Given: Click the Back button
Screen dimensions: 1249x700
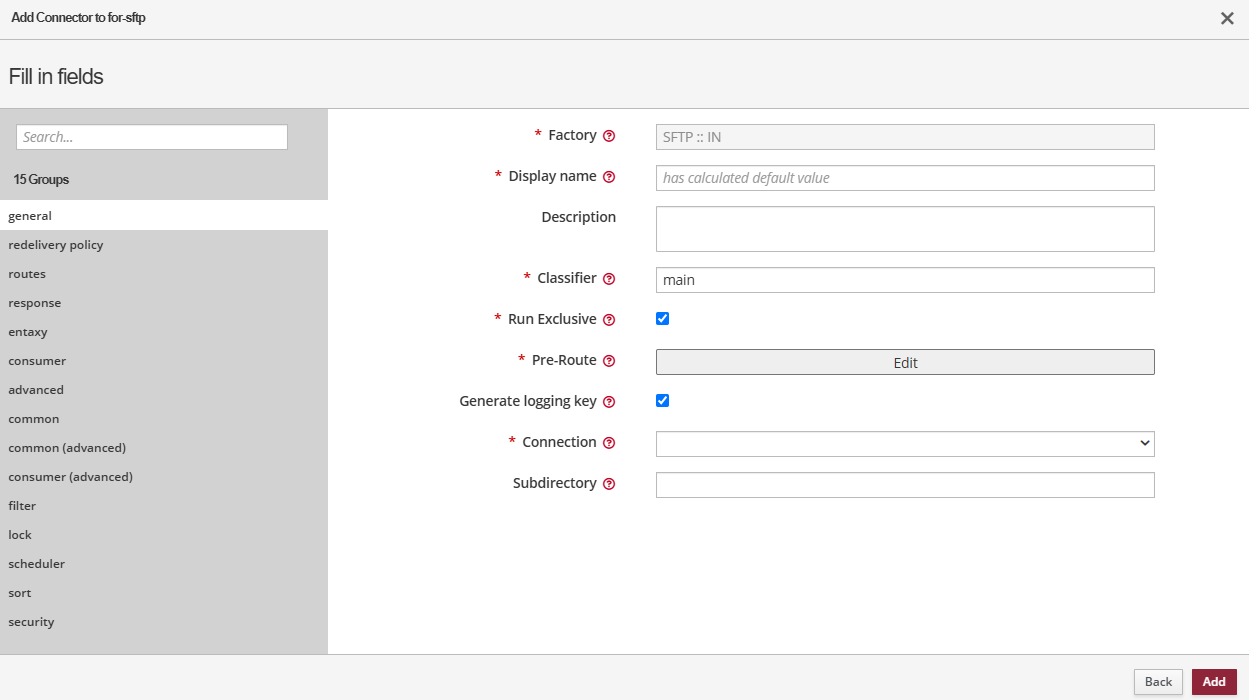Looking at the screenshot, I should [1158, 682].
